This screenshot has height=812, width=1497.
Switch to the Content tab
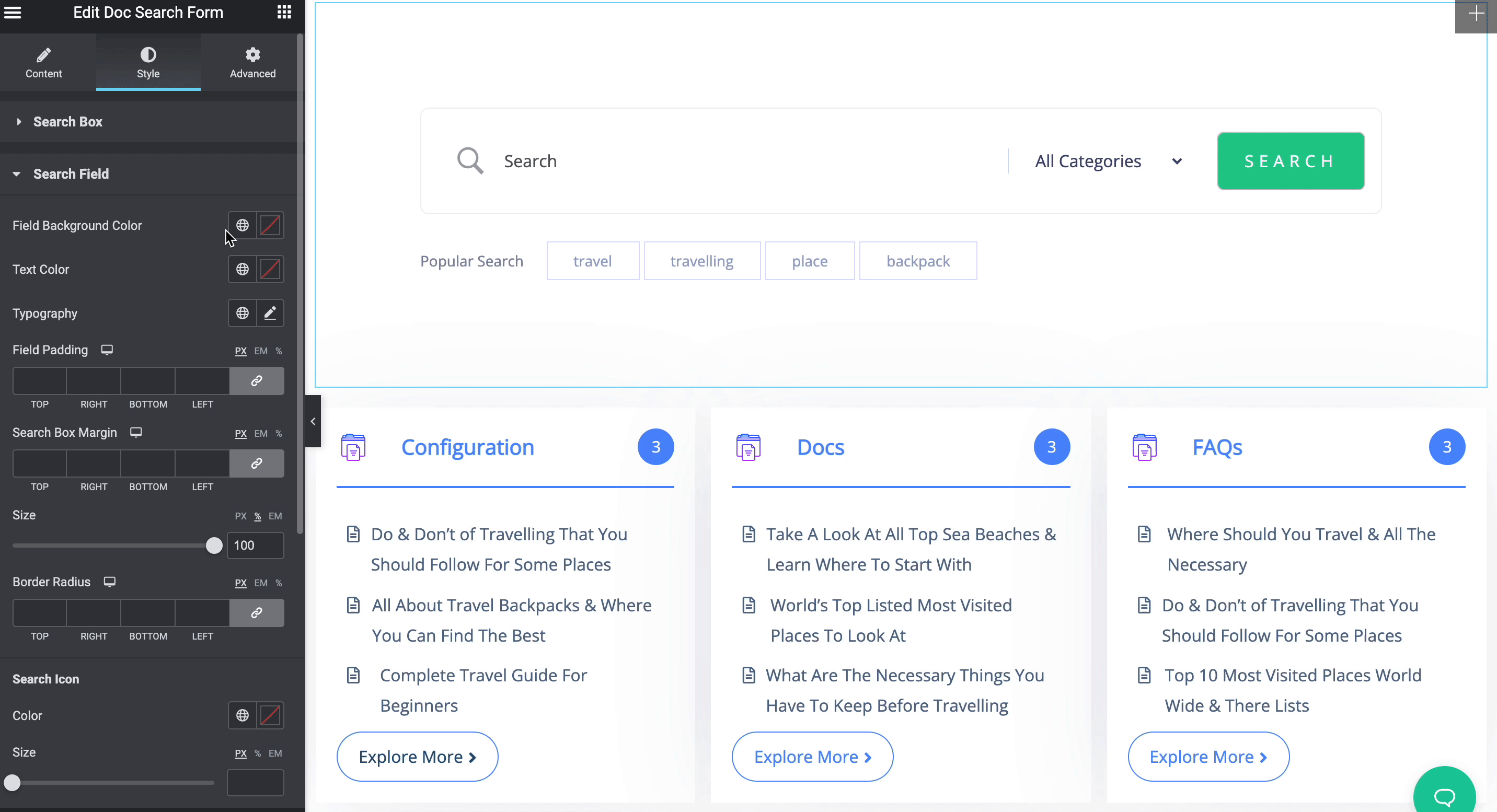43,62
